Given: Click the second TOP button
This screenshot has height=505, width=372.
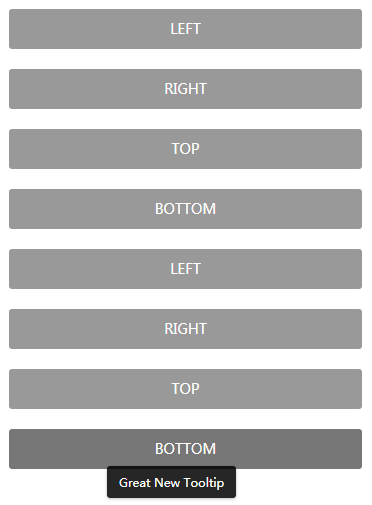Looking at the screenshot, I should pos(185,389).
